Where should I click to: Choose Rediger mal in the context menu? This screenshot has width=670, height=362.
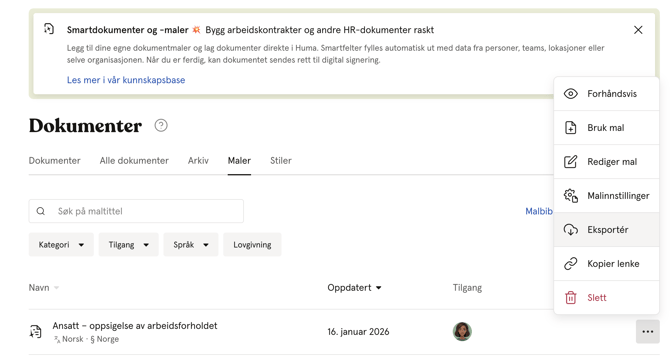pos(606,162)
